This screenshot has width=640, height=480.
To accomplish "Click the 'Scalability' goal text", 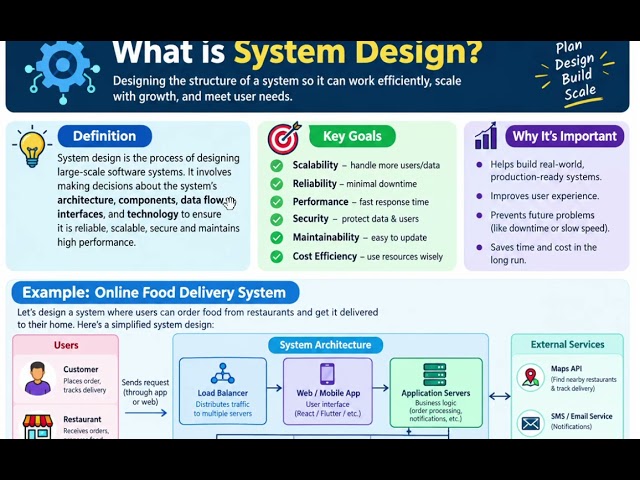I will [x=315, y=165].
